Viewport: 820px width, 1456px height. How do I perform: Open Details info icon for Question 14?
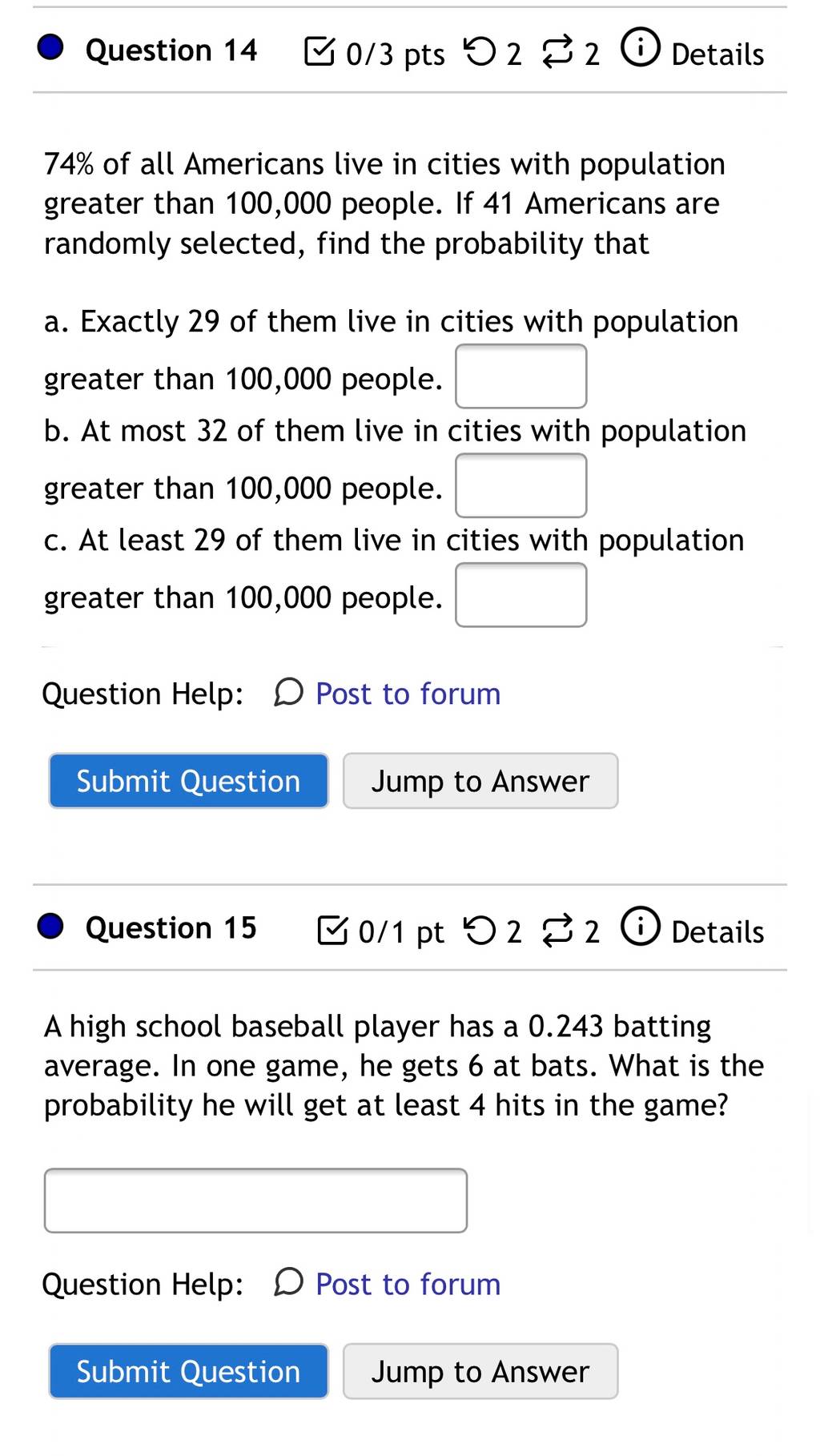click(641, 48)
